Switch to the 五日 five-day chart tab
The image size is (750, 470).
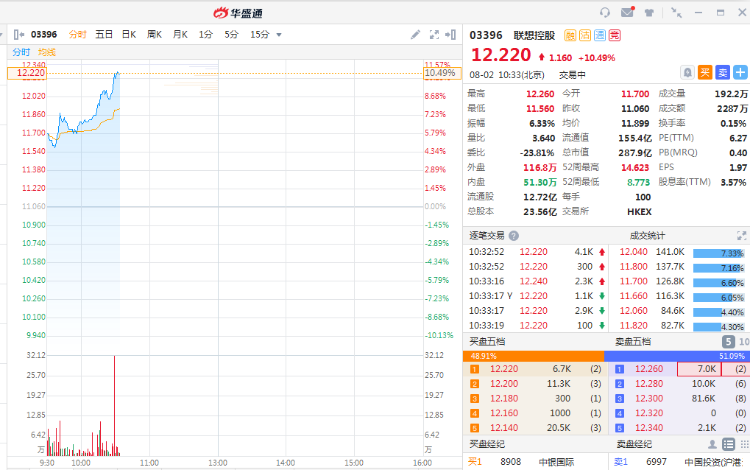[x=104, y=34]
